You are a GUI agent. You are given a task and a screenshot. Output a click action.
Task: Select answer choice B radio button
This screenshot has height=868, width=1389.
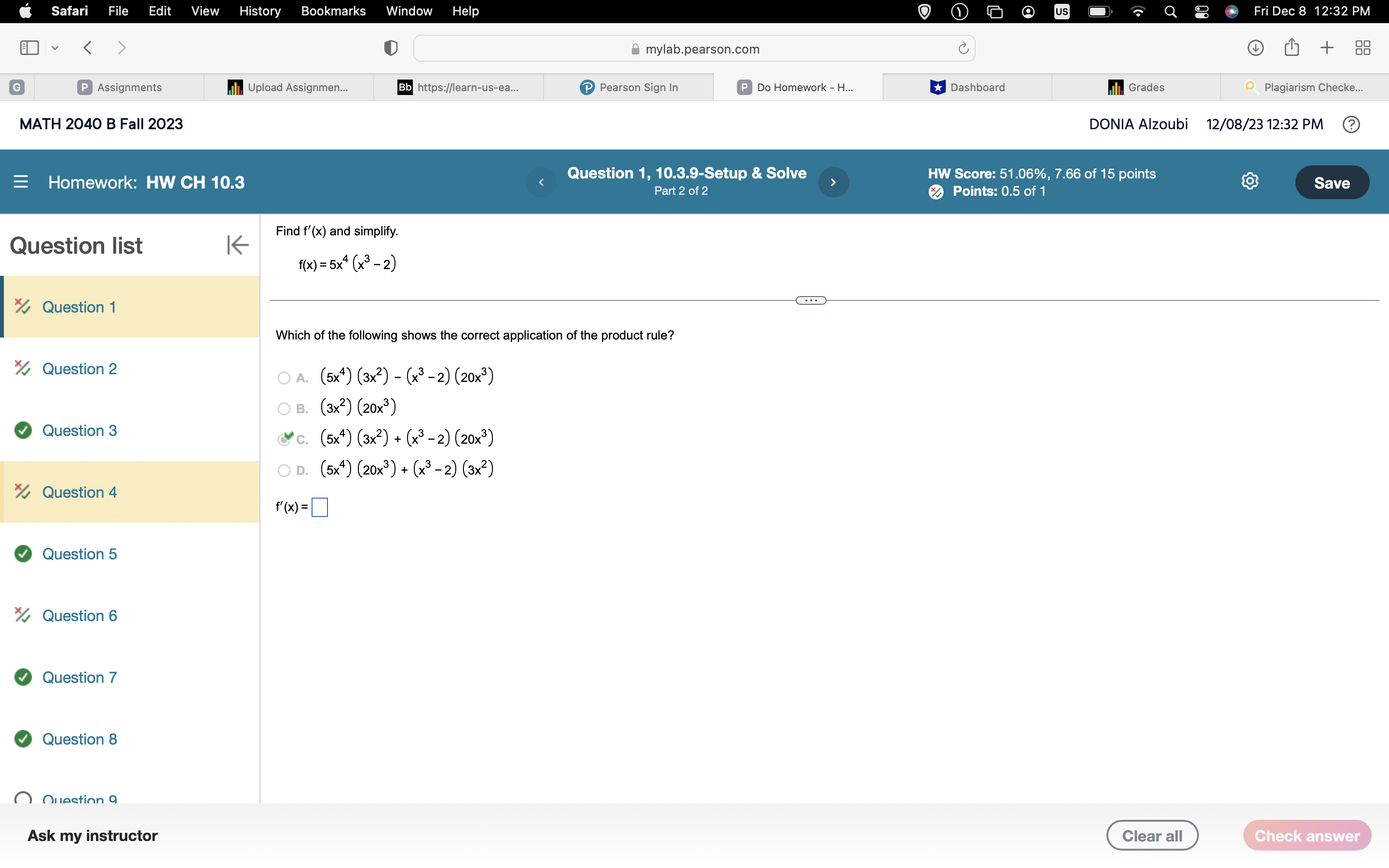(284, 409)
